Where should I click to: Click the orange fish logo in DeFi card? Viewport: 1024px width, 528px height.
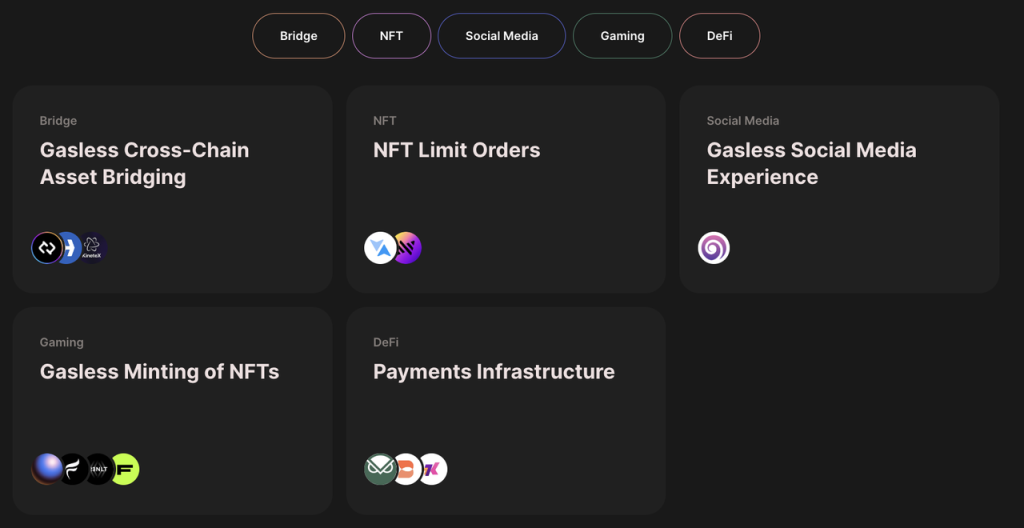(x=406, y=469)
